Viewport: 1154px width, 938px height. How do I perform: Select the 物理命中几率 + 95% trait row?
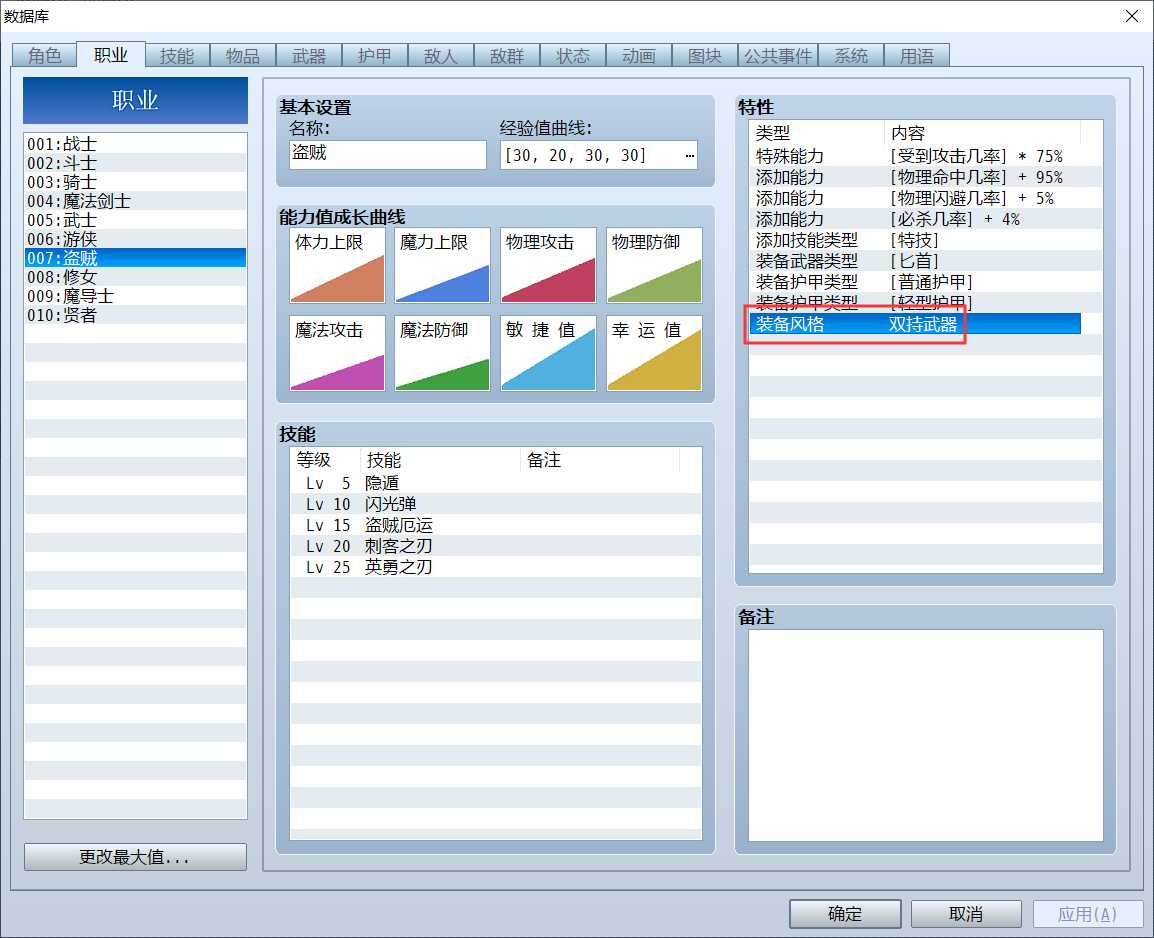click(x=925, y=177)
